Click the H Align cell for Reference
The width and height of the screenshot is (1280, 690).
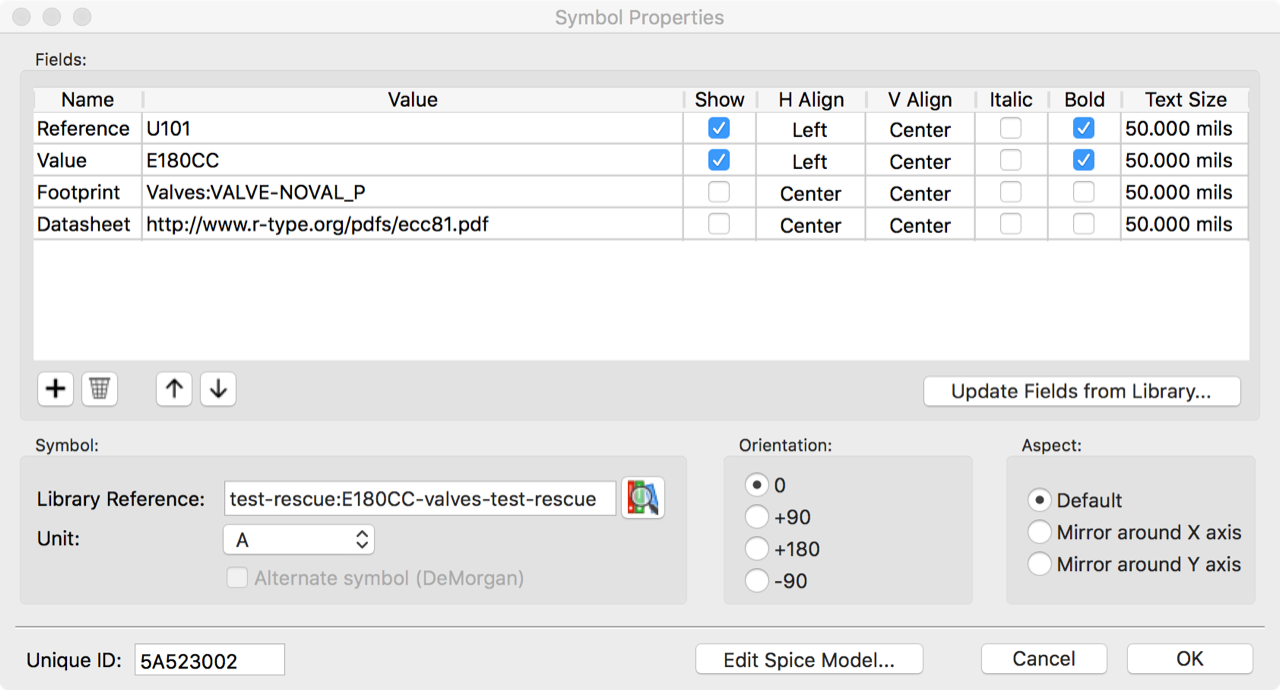pyautogui.click(x=810, y=129)
